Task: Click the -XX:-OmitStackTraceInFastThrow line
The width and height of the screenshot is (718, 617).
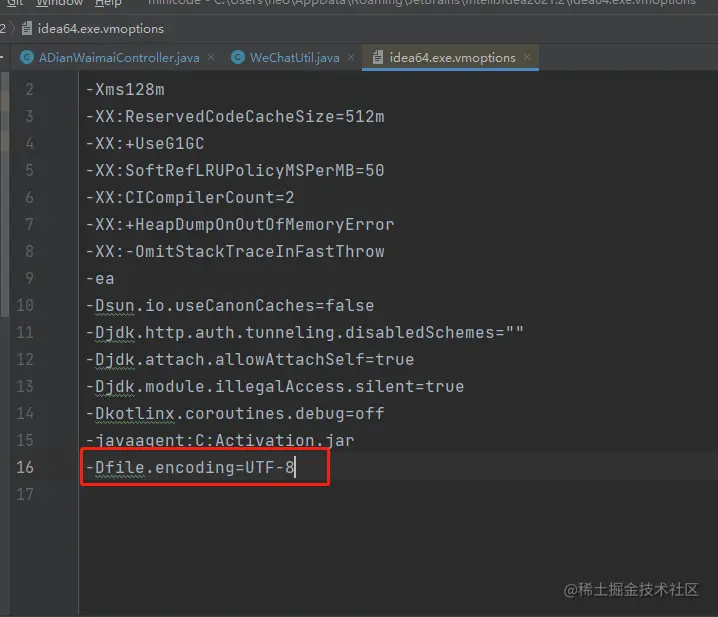Action: coord(235,251)
